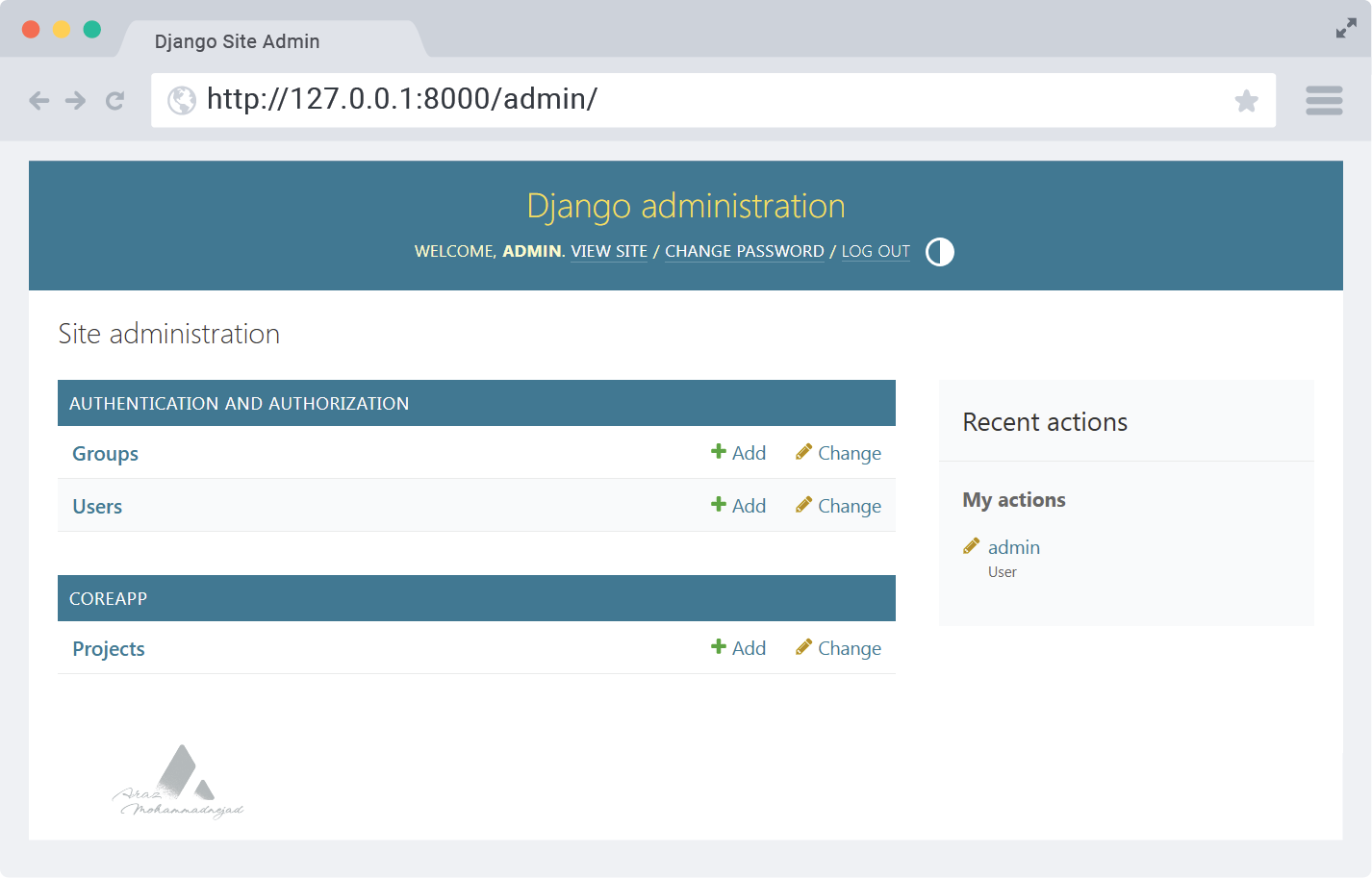This screenshot has height=878, width=1372.
Task: Click the fullscreen expand arrows icon
Action: pyautogui.click(x=1346, y=29)
